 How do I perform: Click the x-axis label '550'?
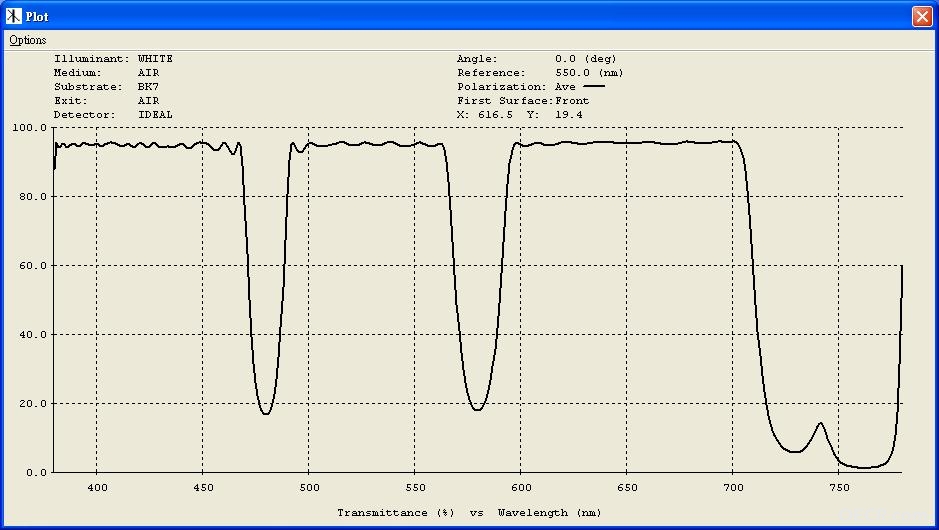click(x=415, y=487)
